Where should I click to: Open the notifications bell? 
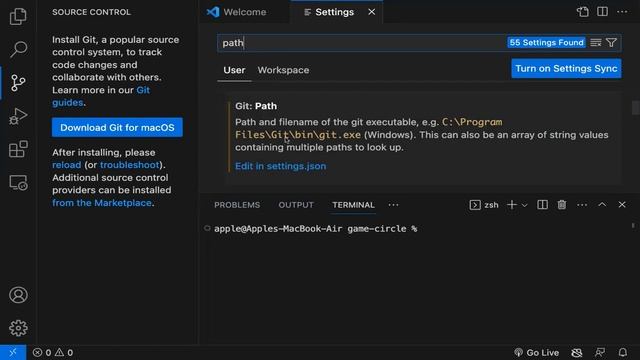(622, 352)
